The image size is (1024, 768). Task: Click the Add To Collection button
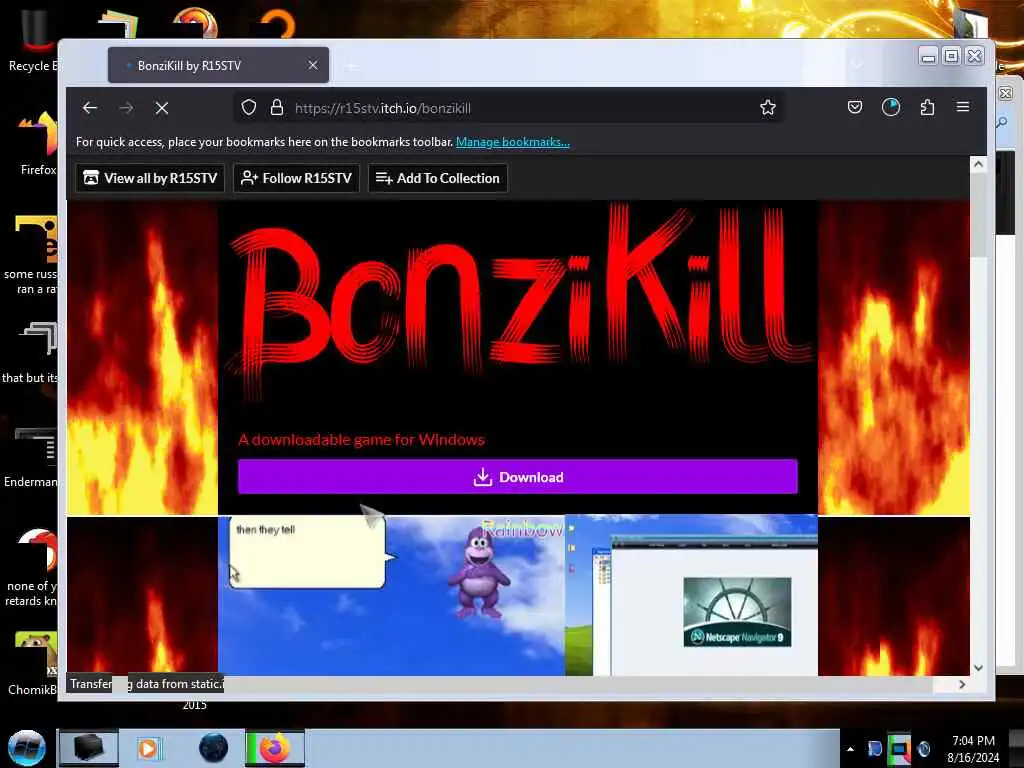pyautogui.click(x=438, y=178)
